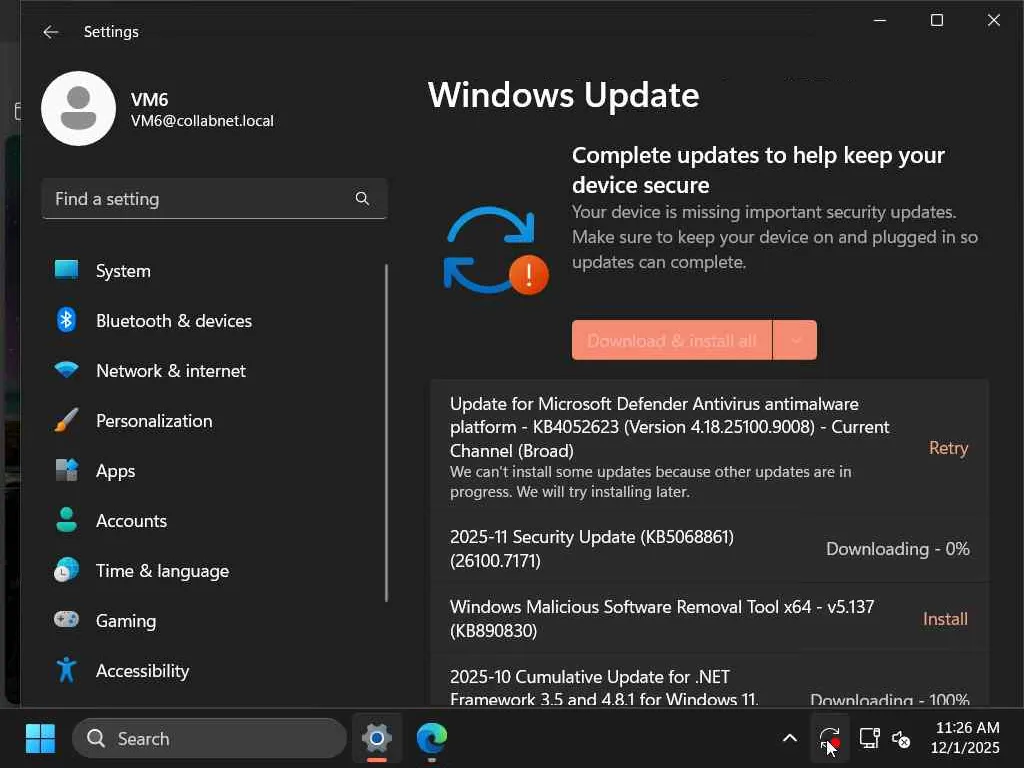
Task: Minimize the Settings window
Action: (880, 20)
